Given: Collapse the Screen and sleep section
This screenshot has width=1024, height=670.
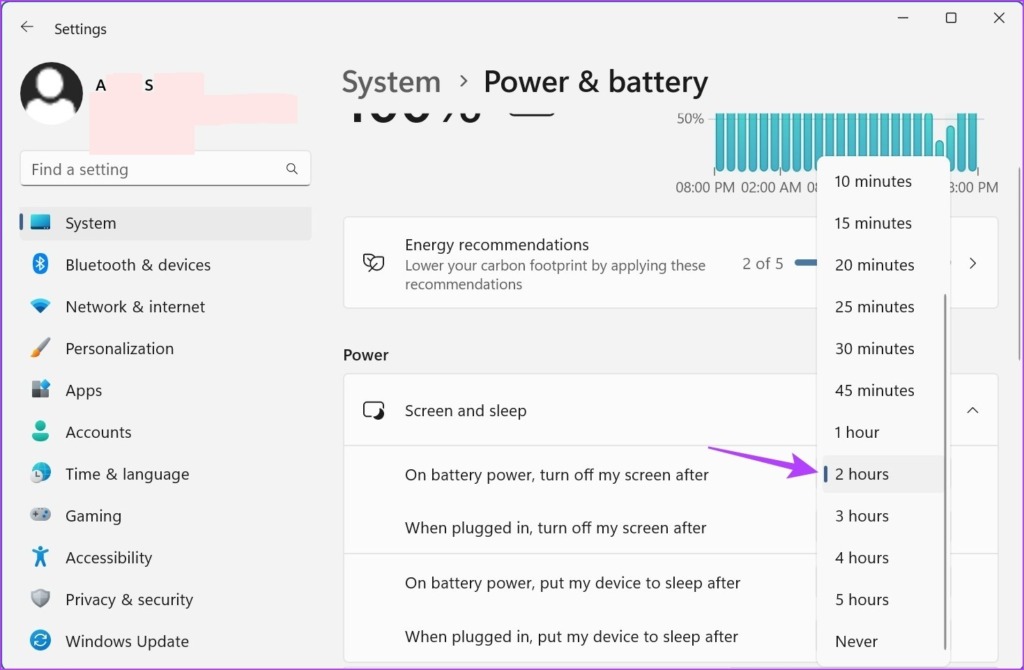Looking at the screenshot, I should 971,410.
